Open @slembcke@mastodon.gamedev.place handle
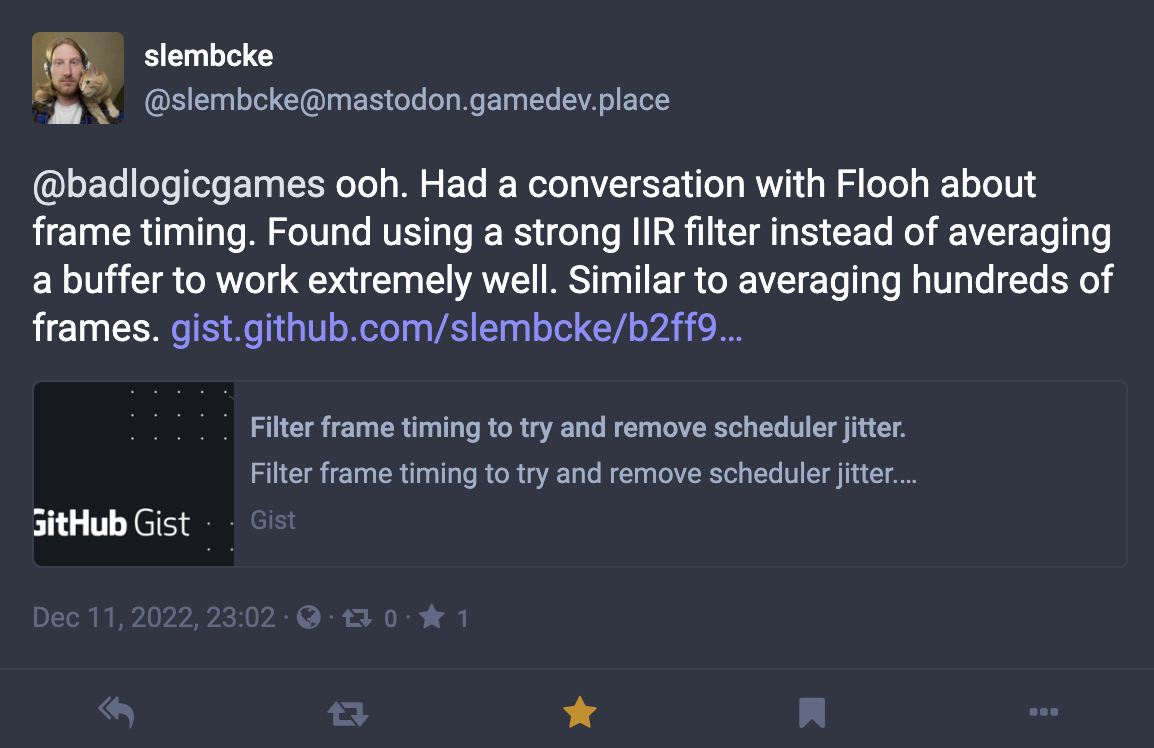1154x748 pixels. pyautogui.click(x=407, y=100)
